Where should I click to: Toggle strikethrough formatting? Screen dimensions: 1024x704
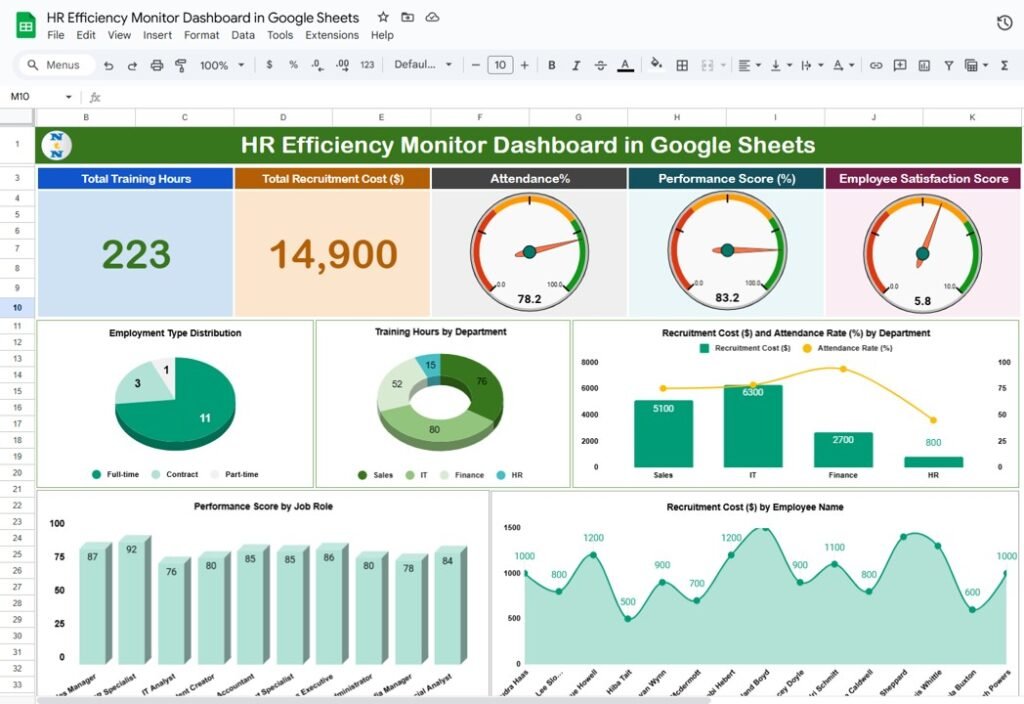[600, 65]
